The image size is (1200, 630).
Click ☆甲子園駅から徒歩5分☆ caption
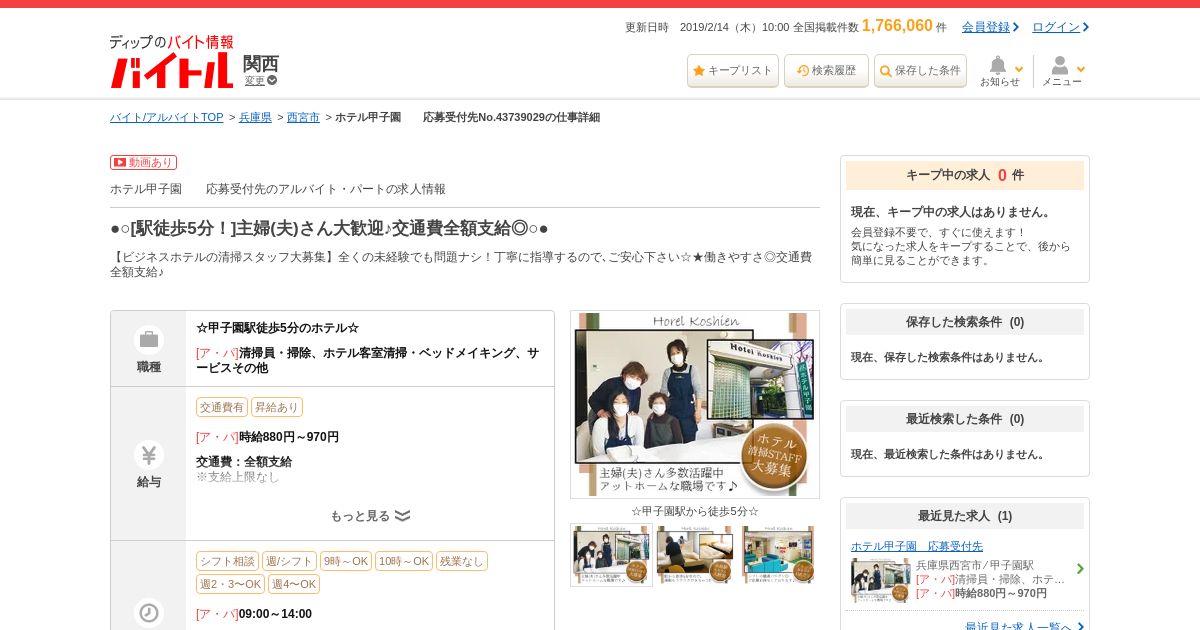[695, 511]
